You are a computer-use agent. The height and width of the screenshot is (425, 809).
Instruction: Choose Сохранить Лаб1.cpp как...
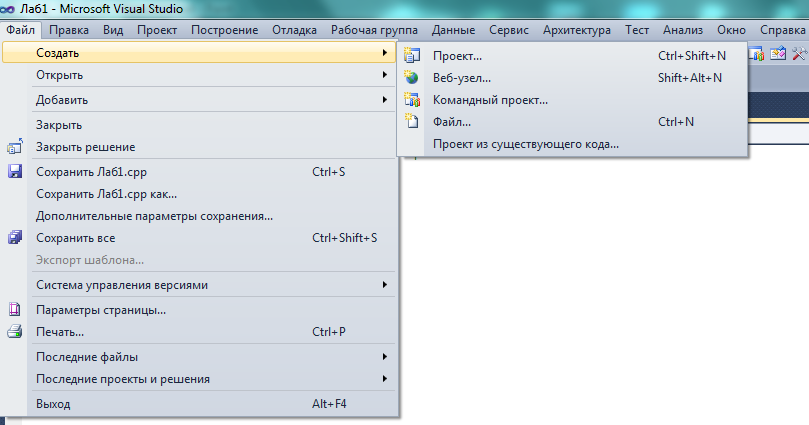(x=200, y=194)
